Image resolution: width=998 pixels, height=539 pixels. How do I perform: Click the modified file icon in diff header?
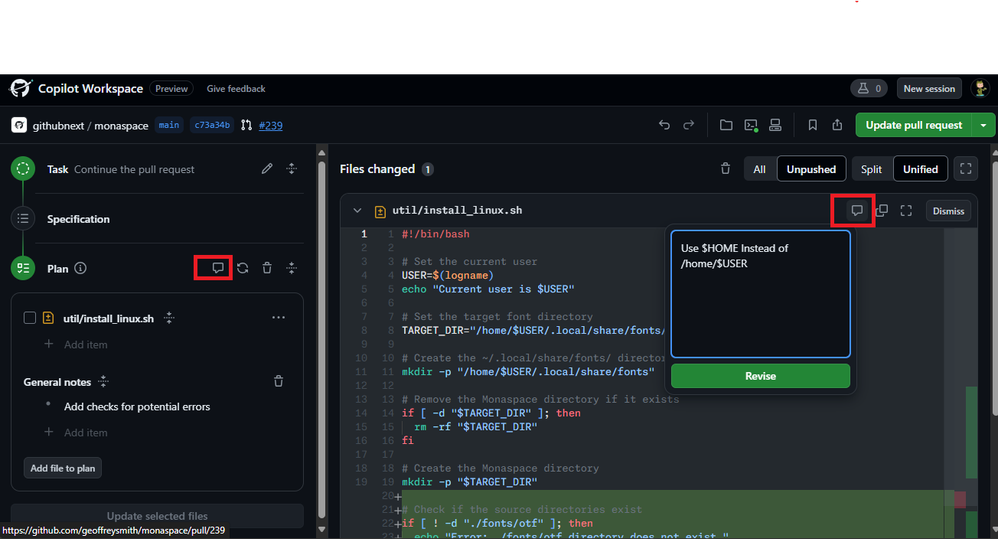(x=380, y=211)
